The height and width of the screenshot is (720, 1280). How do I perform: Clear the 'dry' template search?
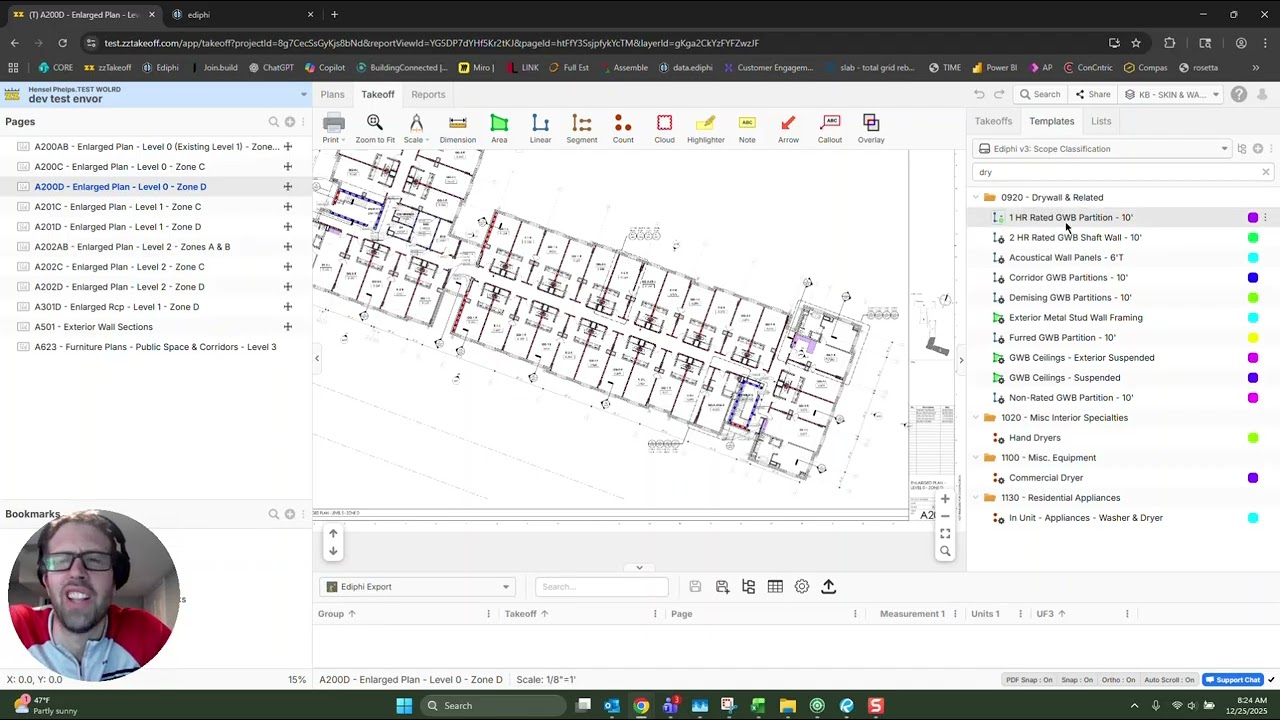(x=1265, y=172)
